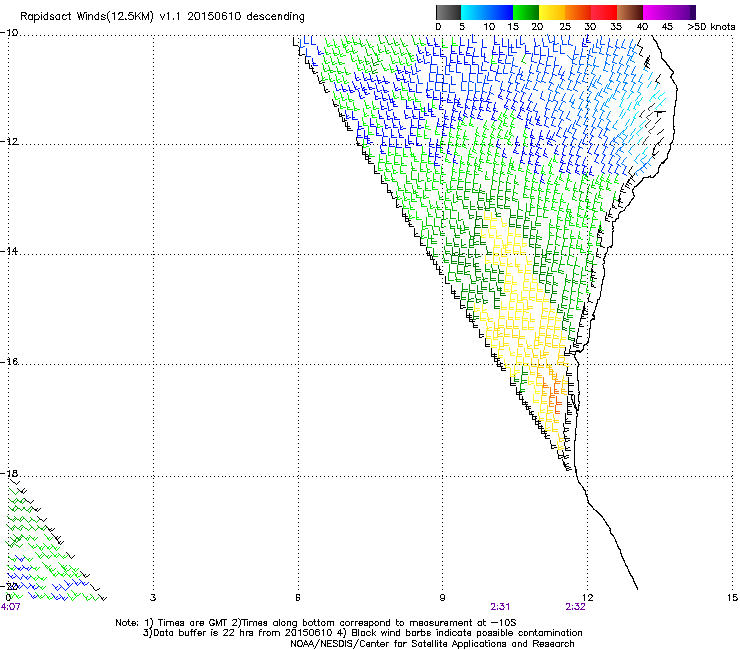Screen dimensions: 740x650
Task: Click the latitude axis label '-10'
Action: tap(9, 33)
